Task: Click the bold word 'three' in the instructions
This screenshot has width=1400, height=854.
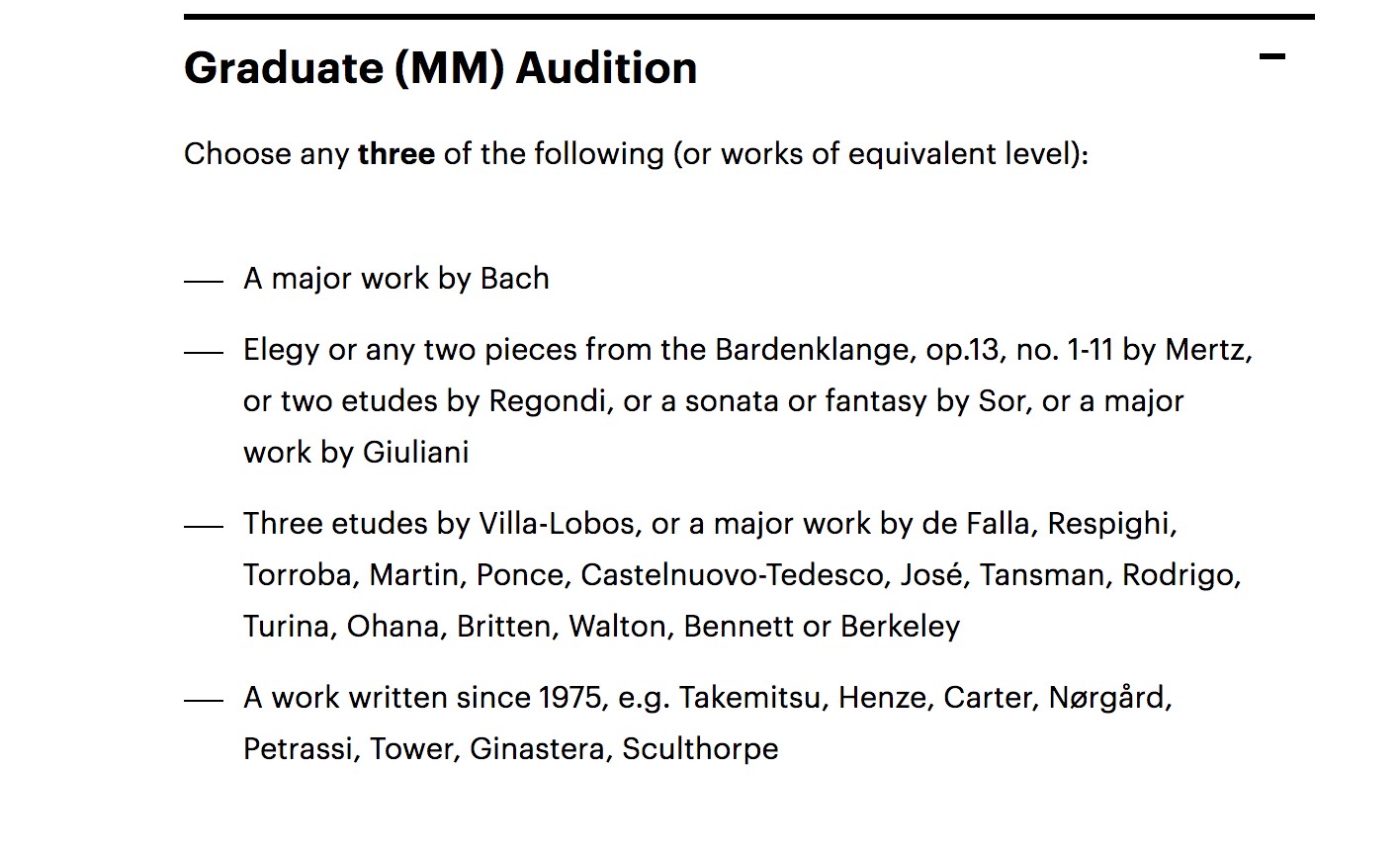Action: click(x=396, y=154)
